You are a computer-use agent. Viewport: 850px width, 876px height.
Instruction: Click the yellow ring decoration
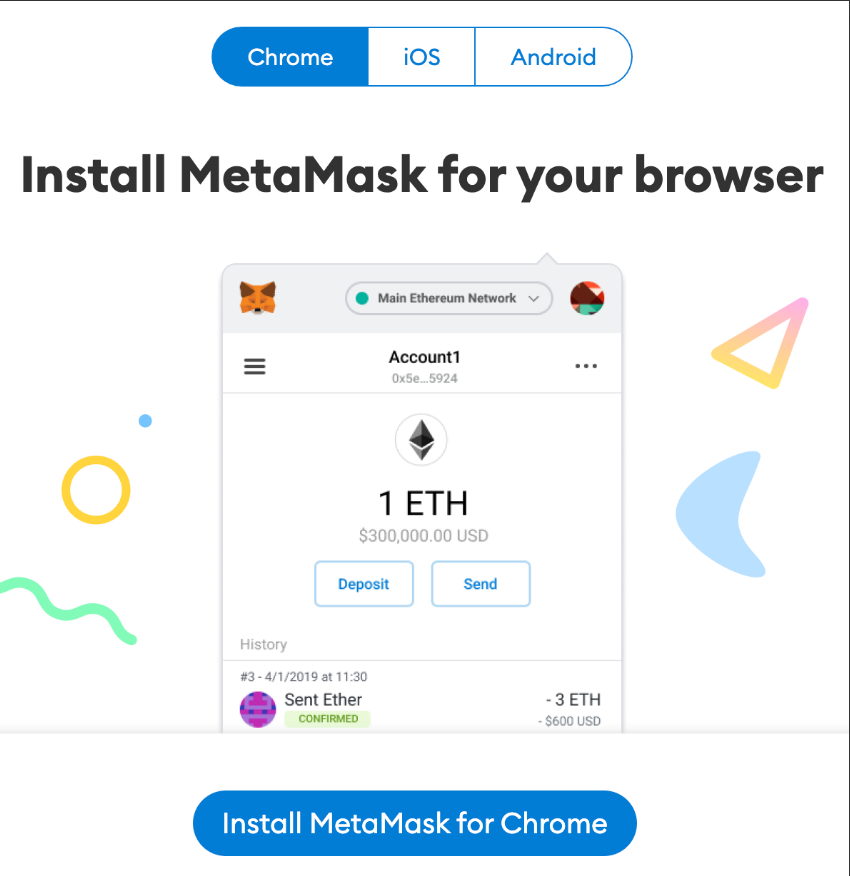(96, 490)
